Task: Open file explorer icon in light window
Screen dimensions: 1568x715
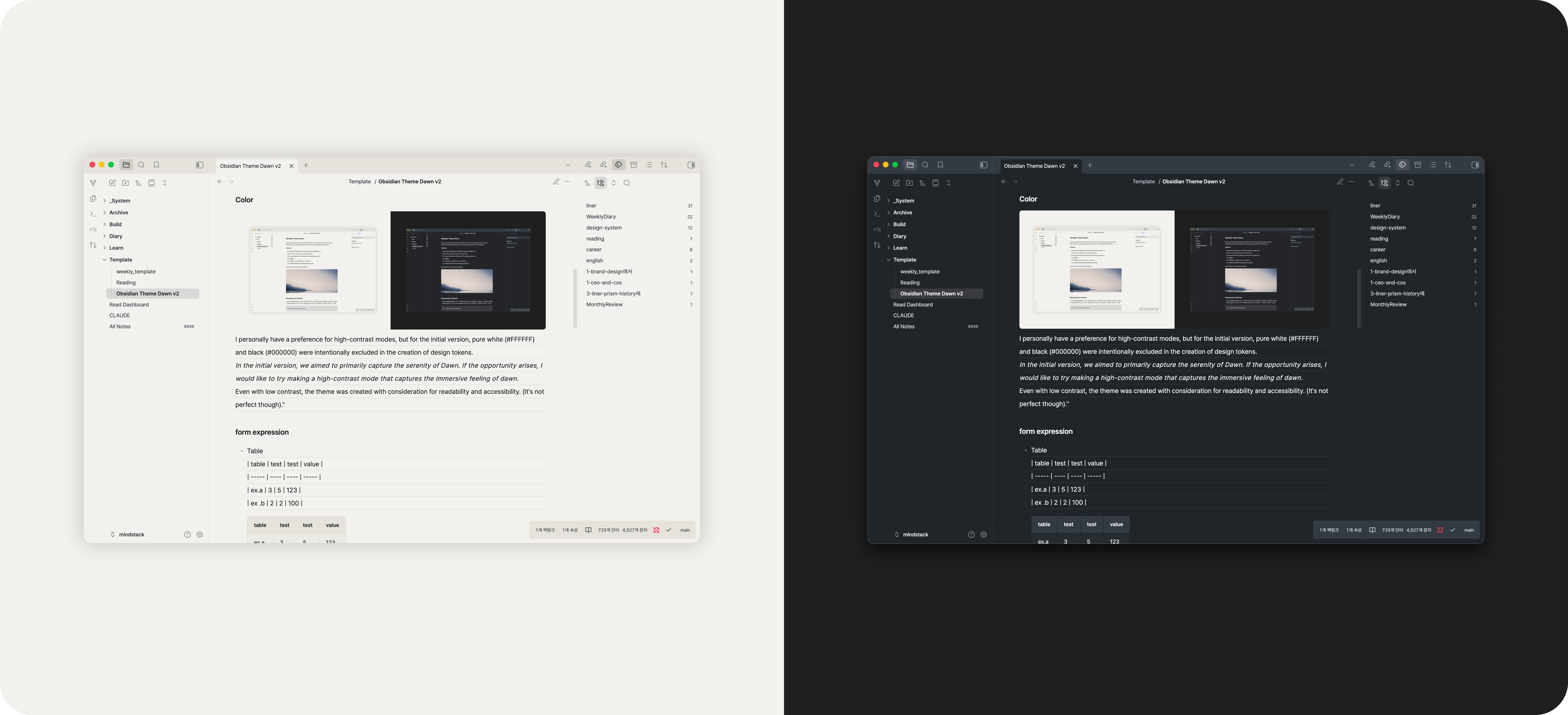Action: [126, 165]
